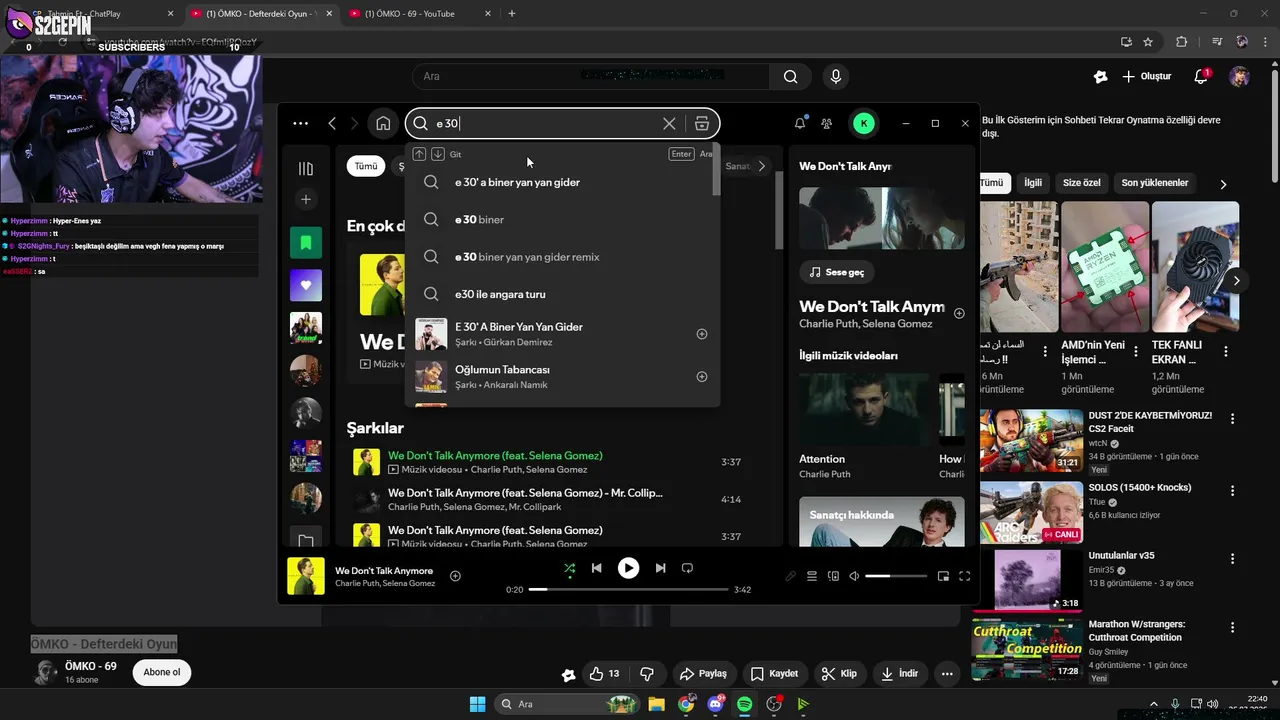Screen dimensions: 1280x720
Task: Select suggestion "e 30 biner yan yan gider remix"
Action: click(562, 257)
